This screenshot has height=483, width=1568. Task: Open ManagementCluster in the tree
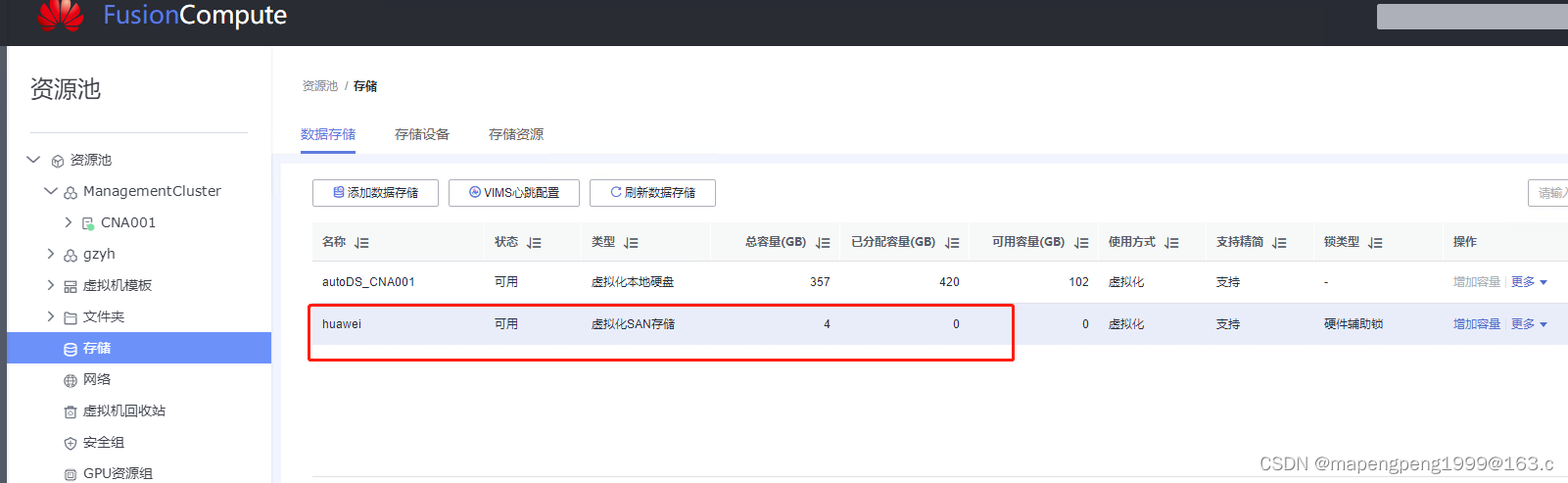[x=152, y=191]
